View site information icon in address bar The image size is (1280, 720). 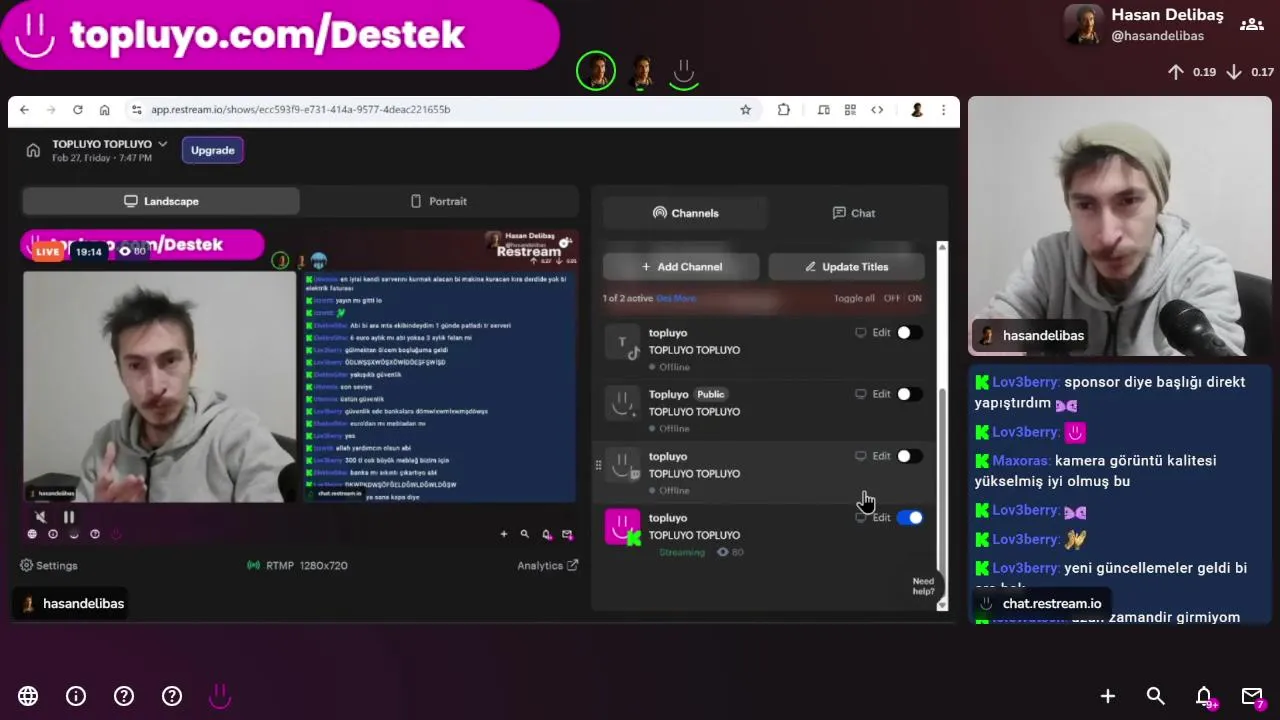(x=136, y=110)
